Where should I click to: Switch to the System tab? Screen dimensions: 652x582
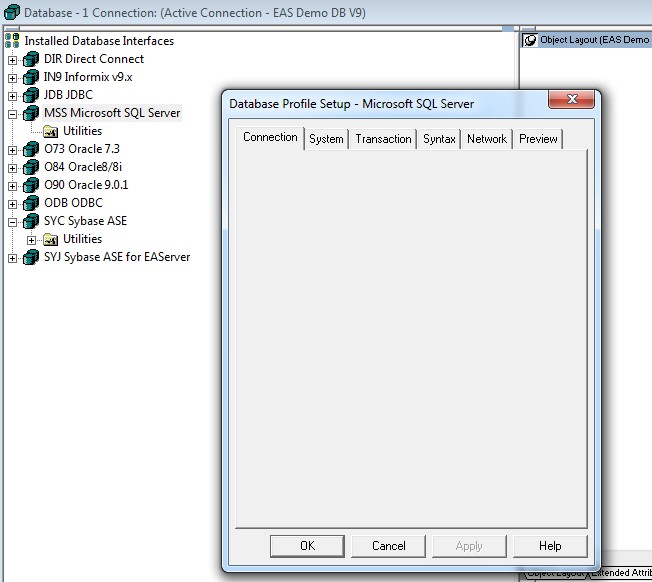(x=326, y=139)
